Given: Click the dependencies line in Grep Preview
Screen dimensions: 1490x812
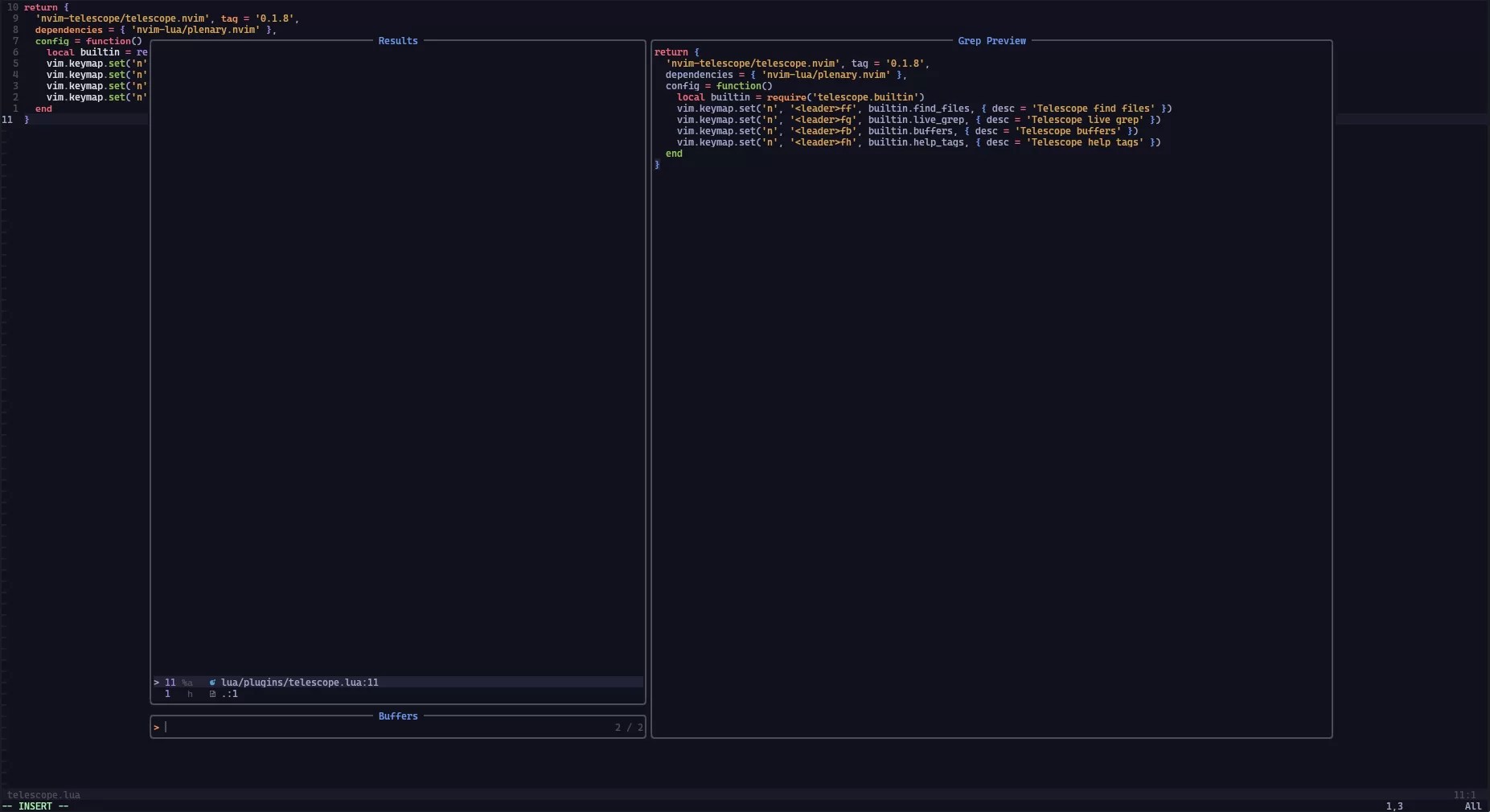Looking at the screenshot, I should 786,75.
